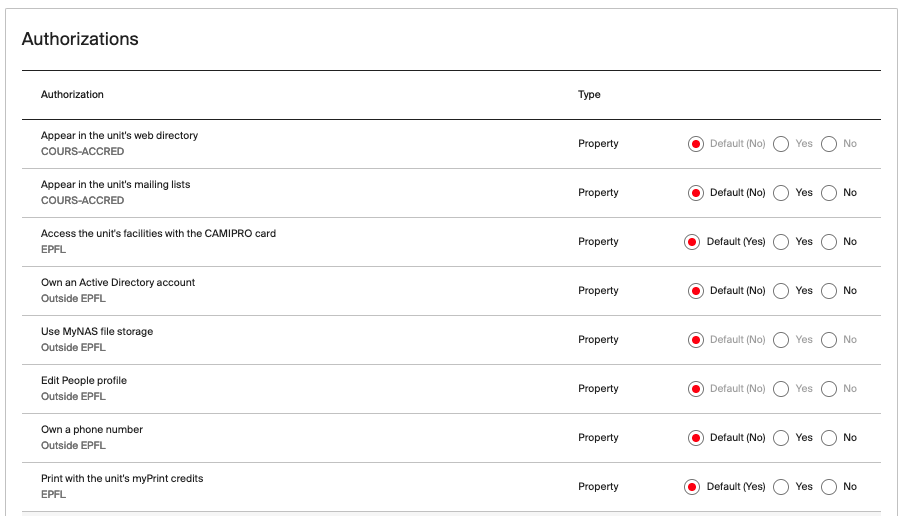Click No for Use MyNAS file storage
Image resolution: width=901 pixels, height=516 pixels.
[829, 340]
